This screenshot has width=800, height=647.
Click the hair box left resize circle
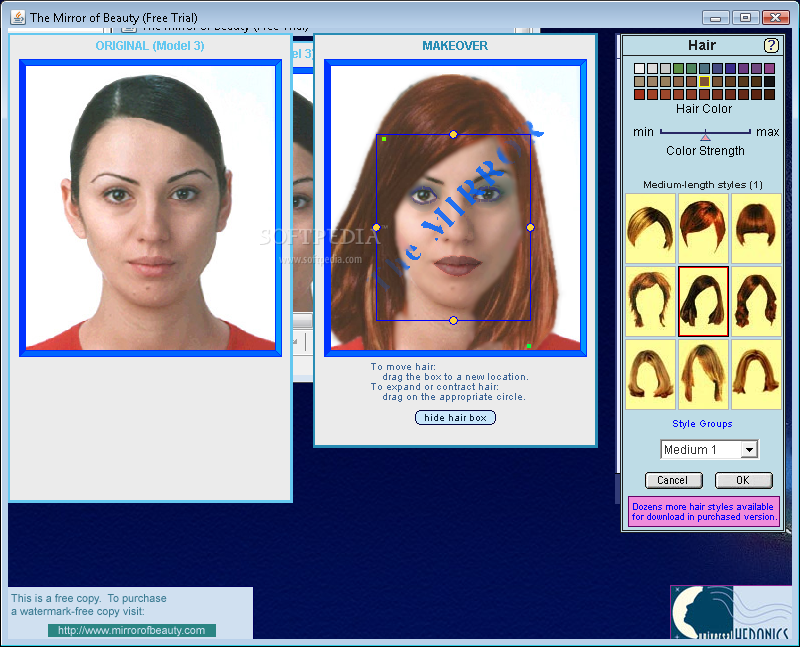(377, 228)
